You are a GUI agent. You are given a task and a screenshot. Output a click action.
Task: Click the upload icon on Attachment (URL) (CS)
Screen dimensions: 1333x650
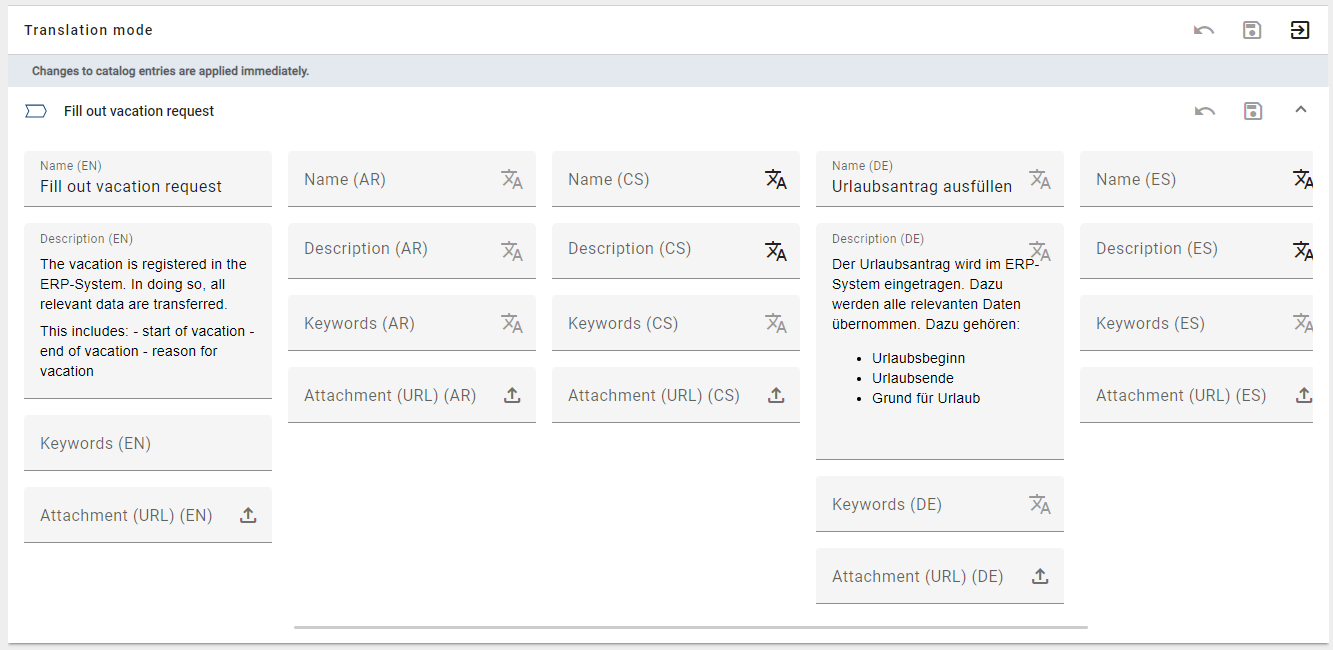pos(776,395)
